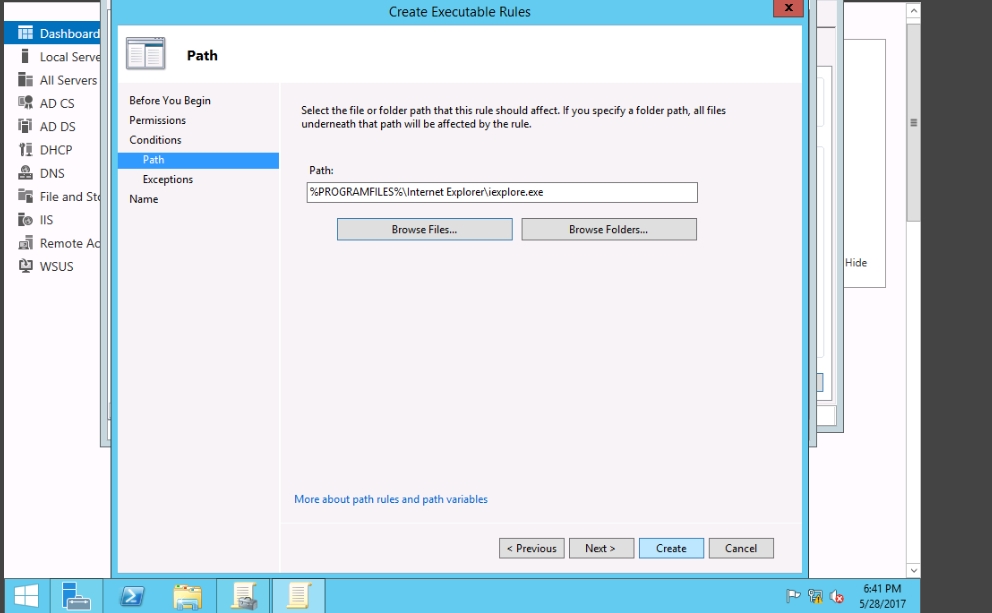Click the Browse Folders button

click(x=608, y=230)
